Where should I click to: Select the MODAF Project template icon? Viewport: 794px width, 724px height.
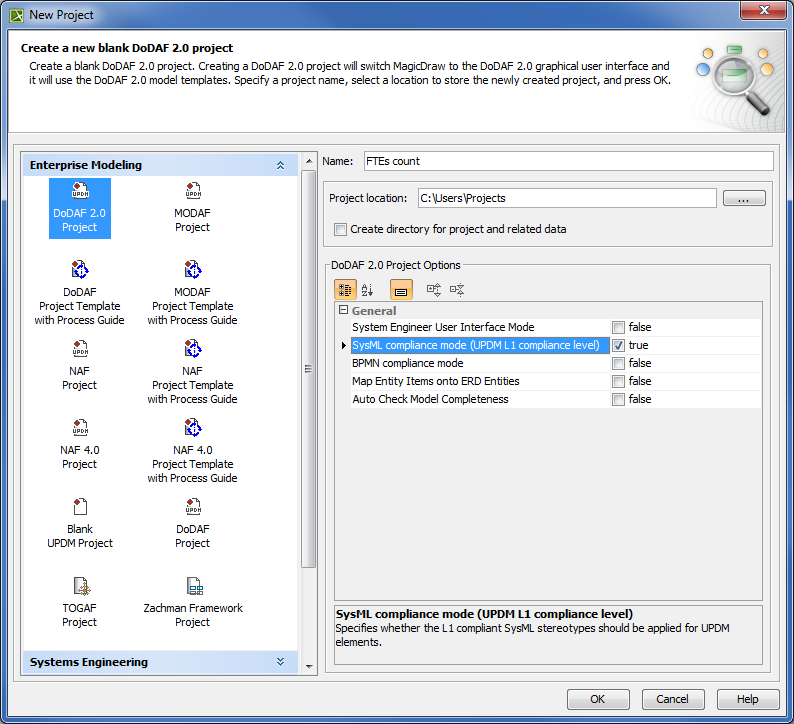click(x=192, y=208)
